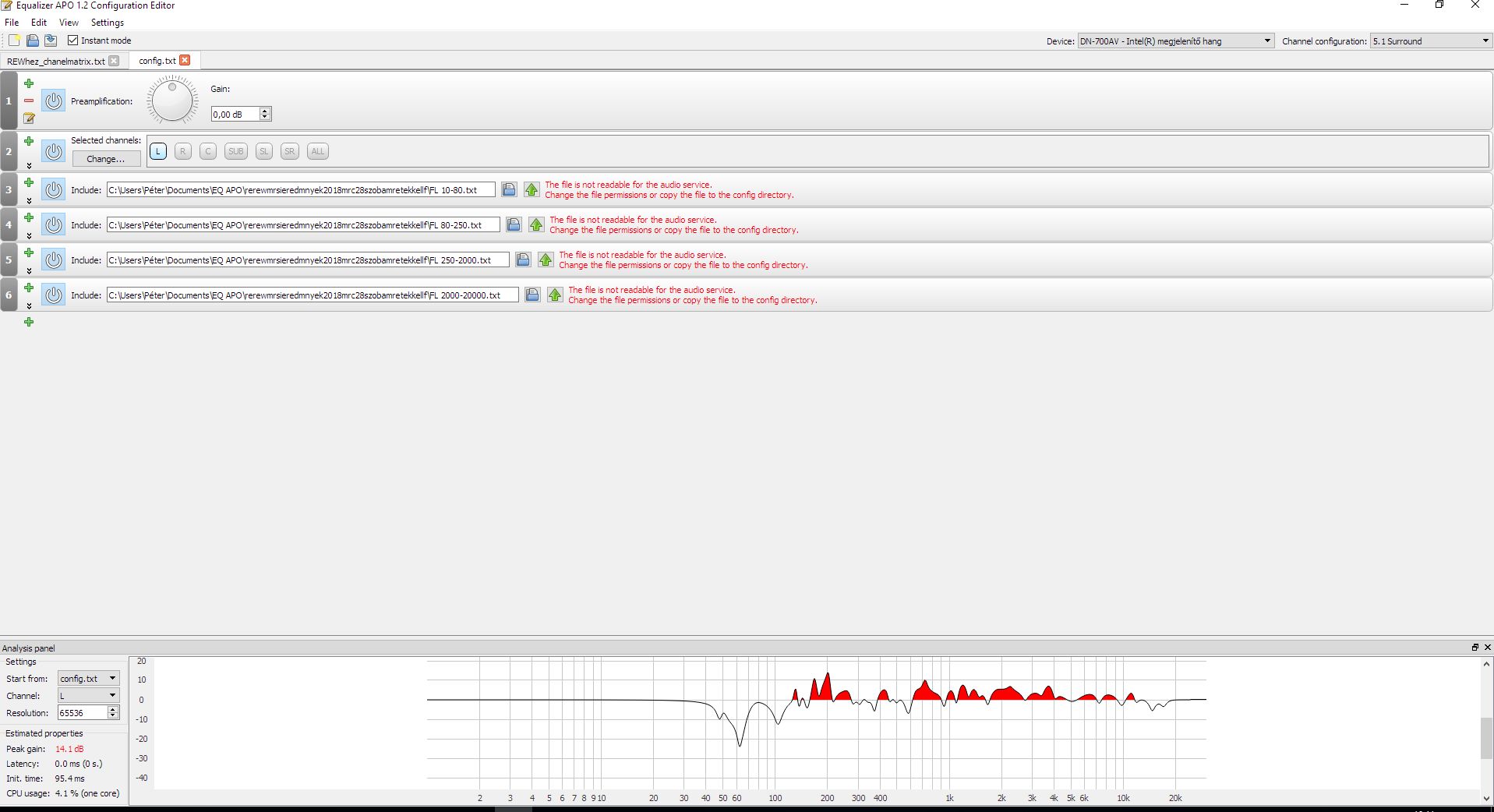Click the Preamplification gain dial

(172, 100)
